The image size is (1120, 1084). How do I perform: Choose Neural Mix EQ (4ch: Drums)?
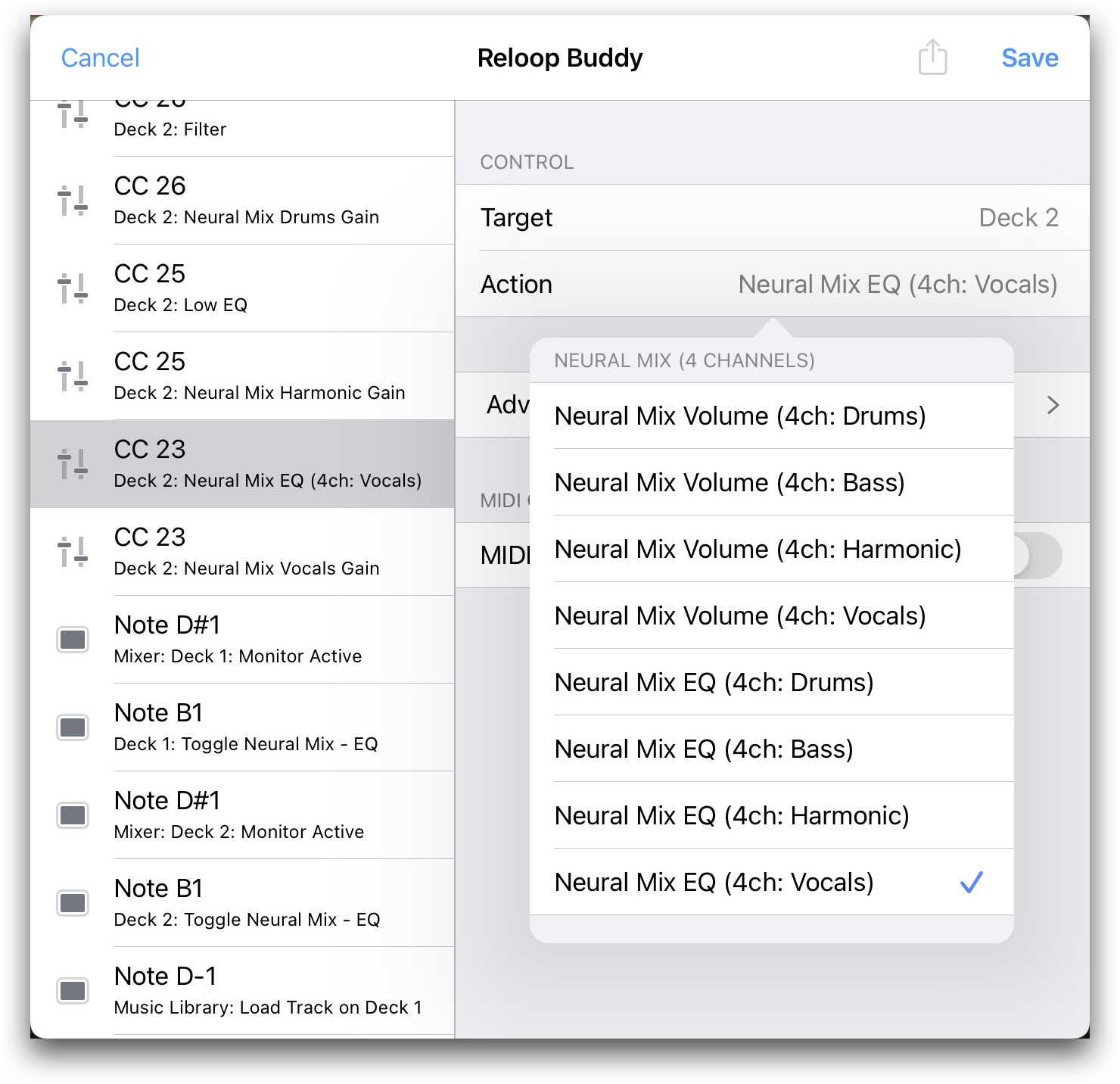tap(772, 683)
